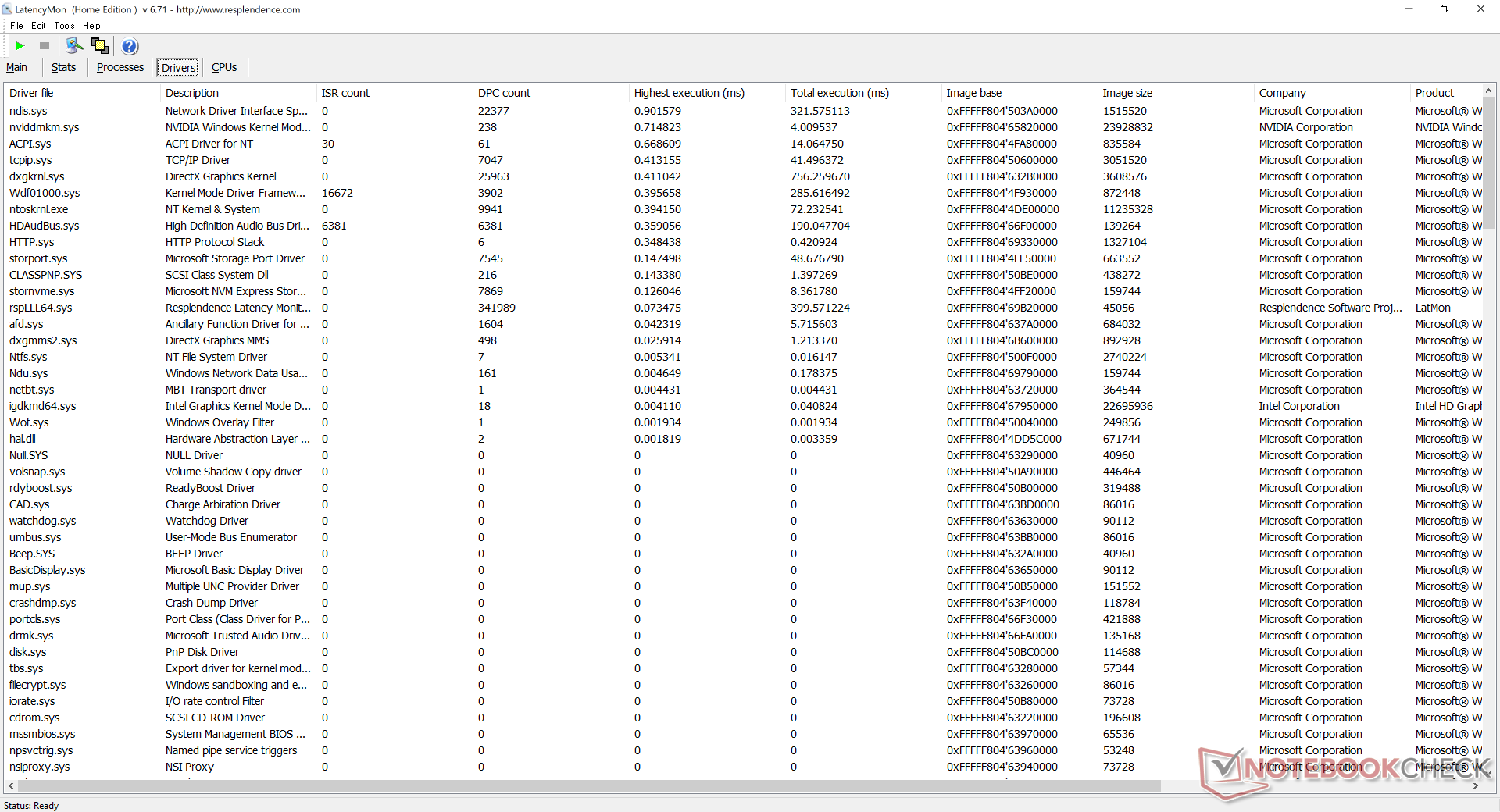Open the Tools menu
Viewport: 1500px width, 812px height.
click(x=64, y=26)
